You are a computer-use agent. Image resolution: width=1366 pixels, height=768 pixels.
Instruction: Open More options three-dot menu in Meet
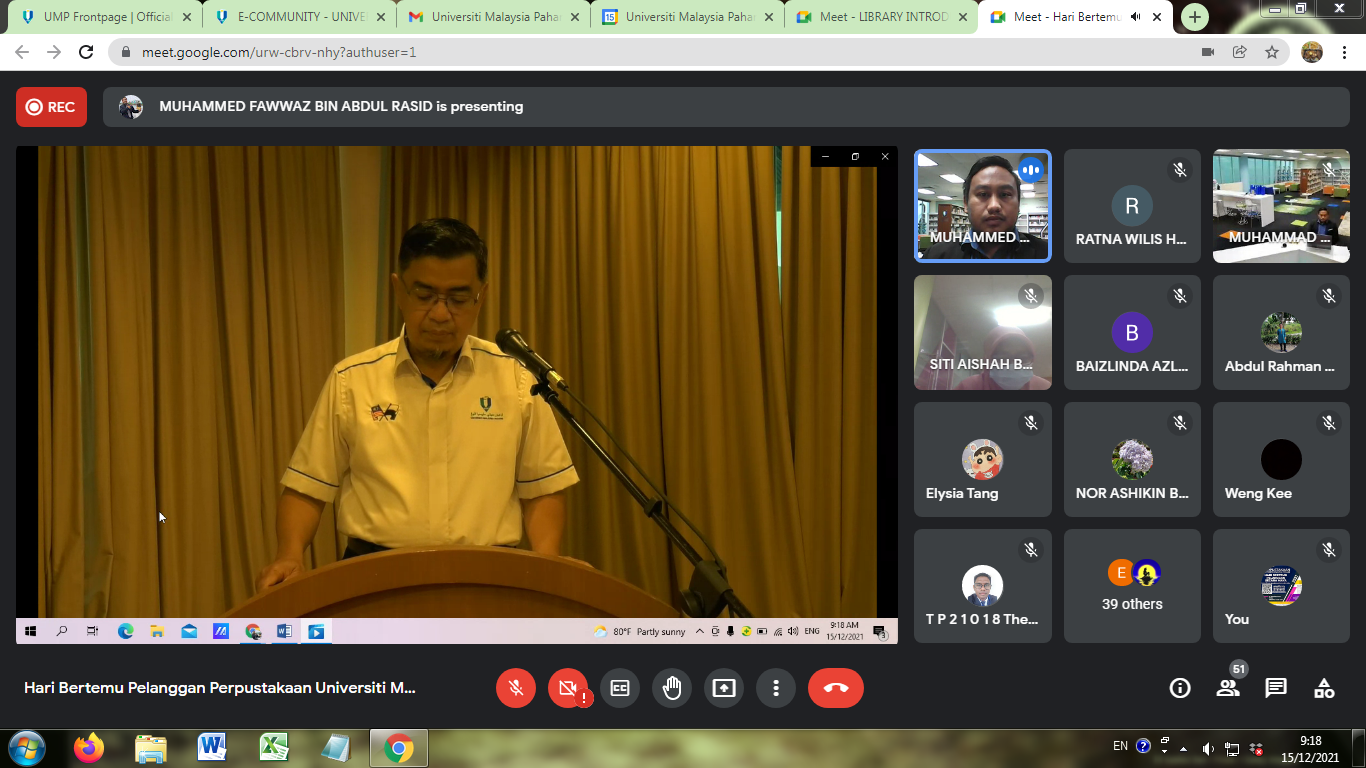(776, 688)
